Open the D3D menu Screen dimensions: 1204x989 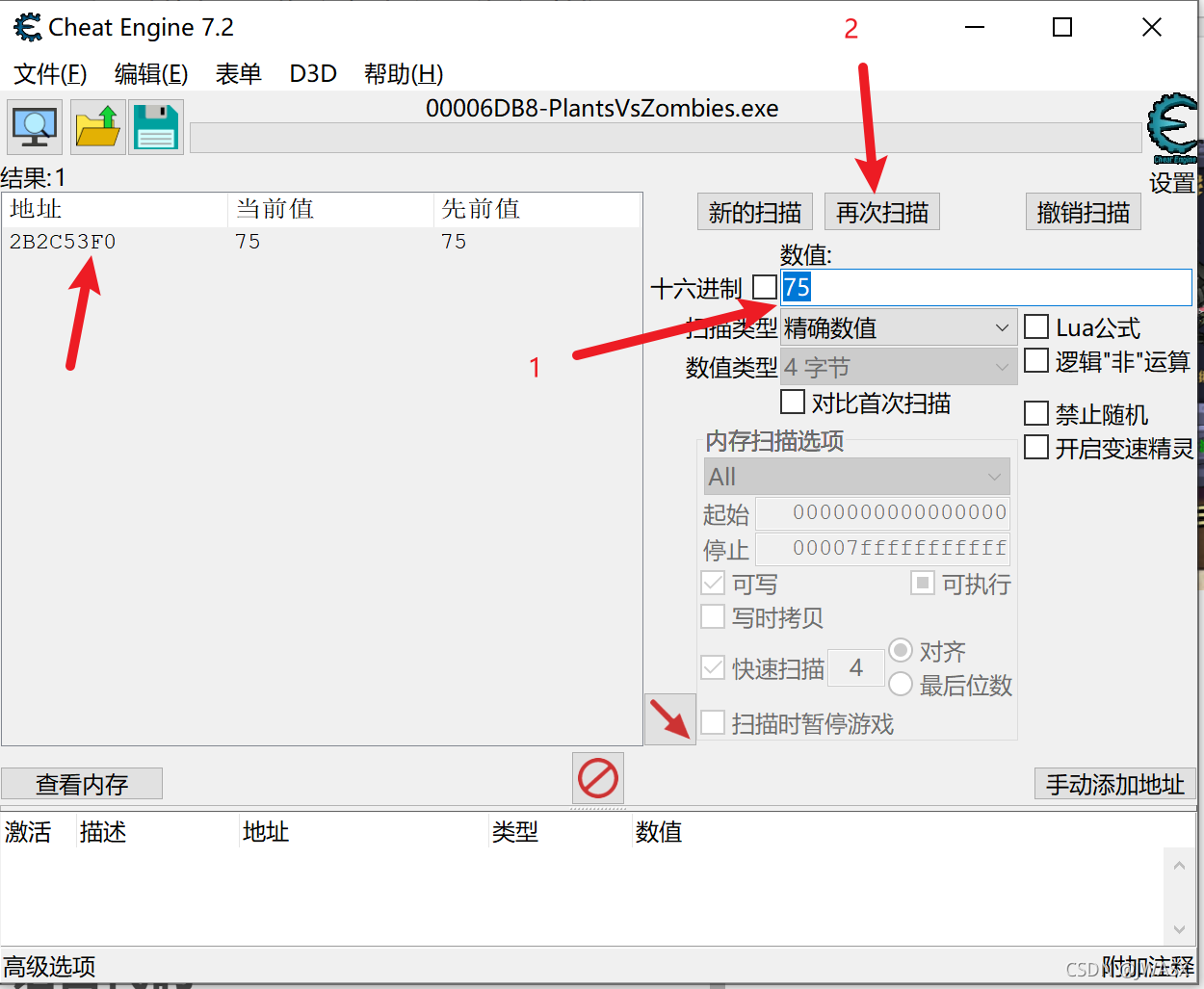coord(313,74)
